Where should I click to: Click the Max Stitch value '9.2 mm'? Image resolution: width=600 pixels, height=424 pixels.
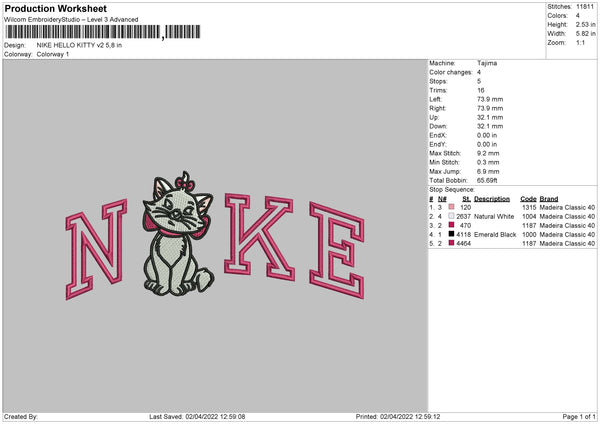pos(488,153)
